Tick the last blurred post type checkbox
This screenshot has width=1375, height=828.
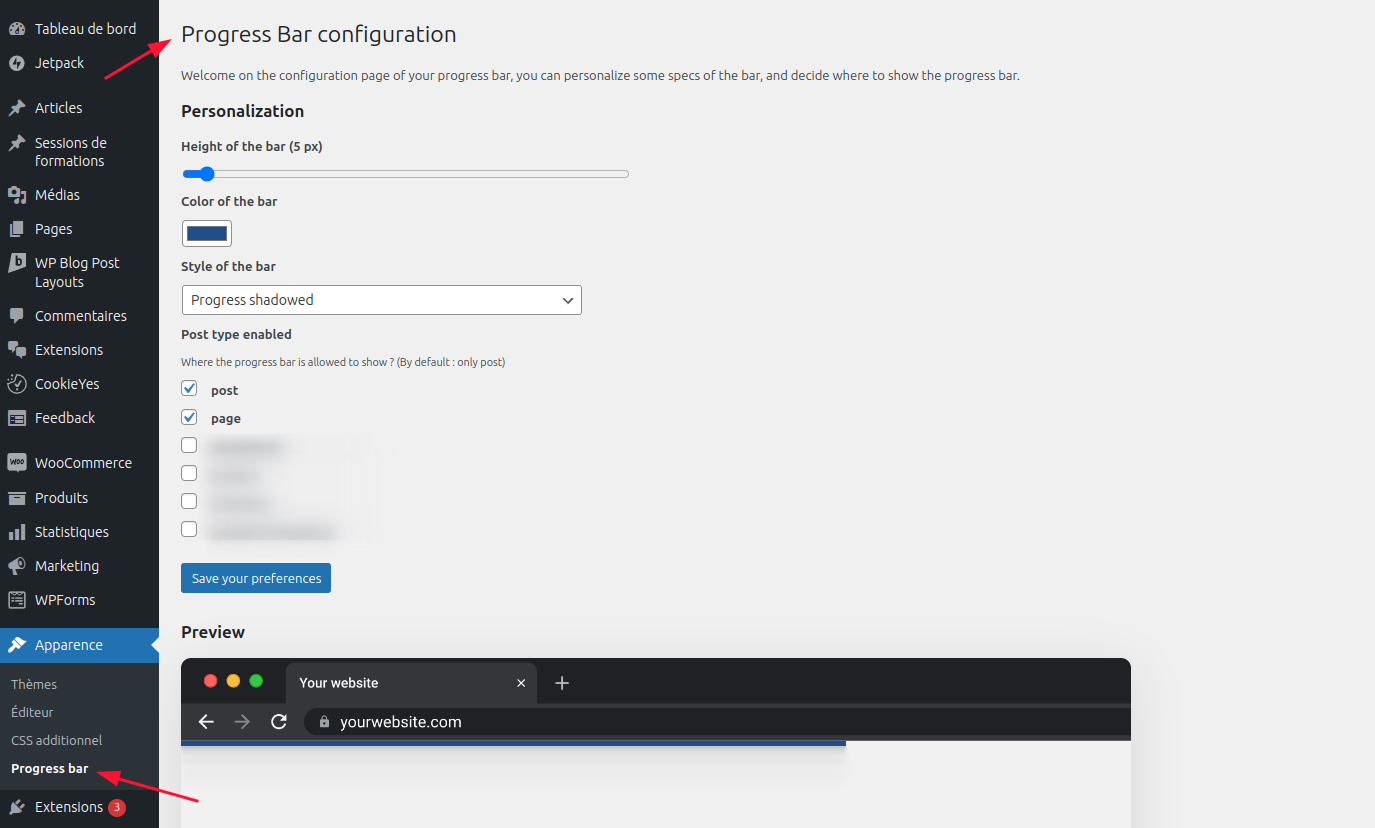[x=189, y=529]
